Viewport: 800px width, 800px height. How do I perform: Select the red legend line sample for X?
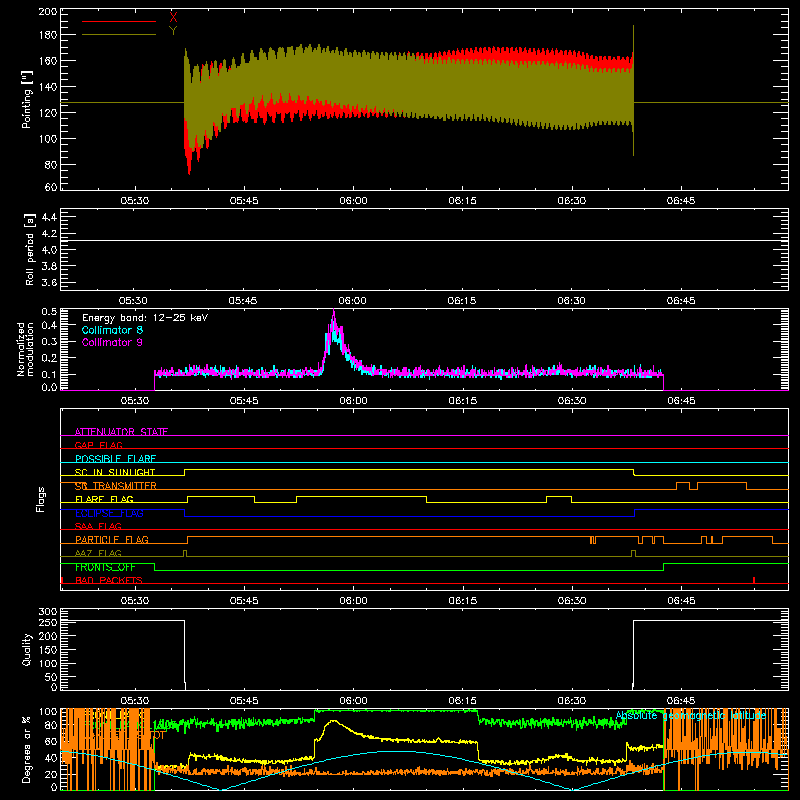tap(119, 21)
